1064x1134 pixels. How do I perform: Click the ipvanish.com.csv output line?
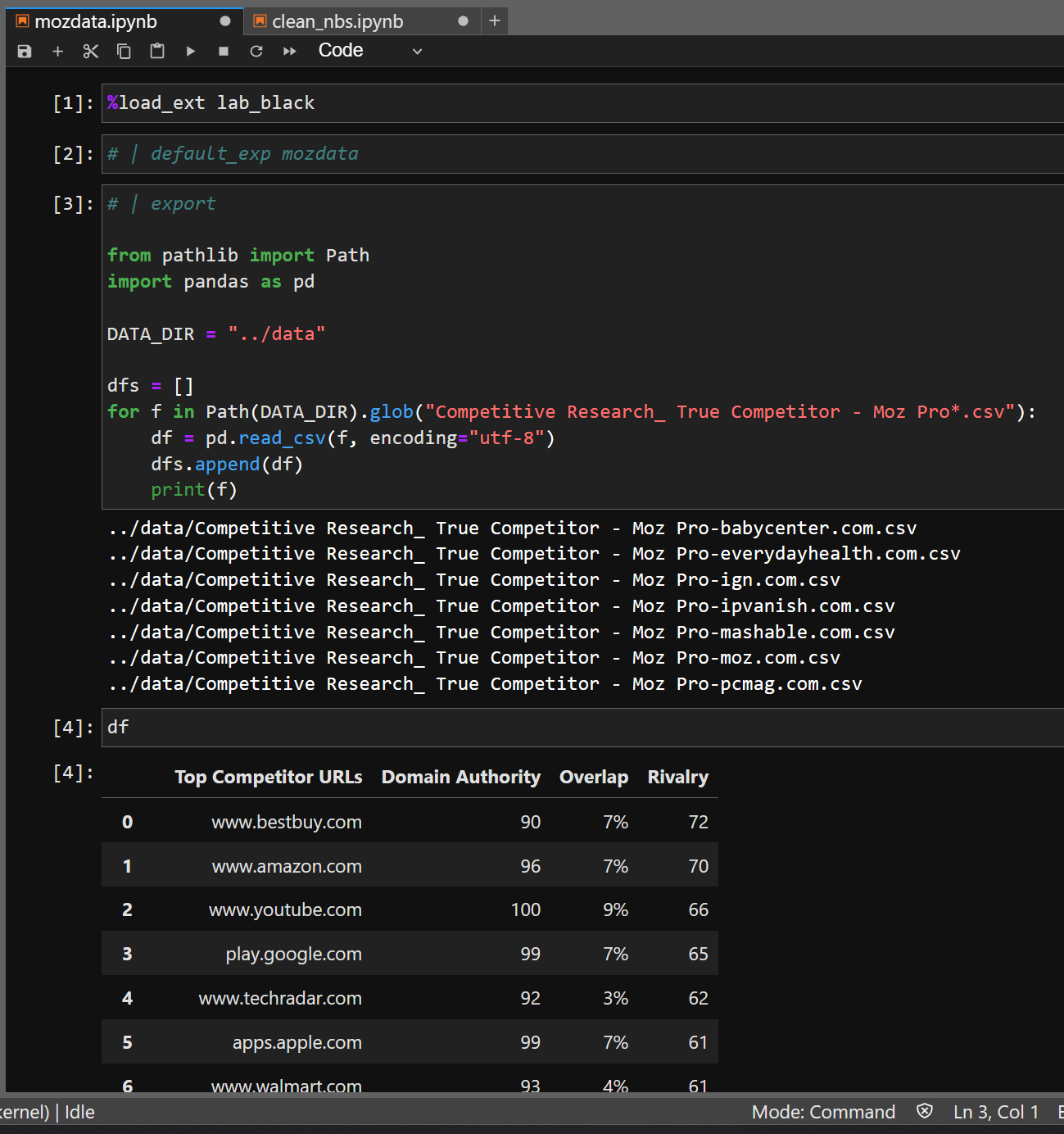(x=501, y=606)
